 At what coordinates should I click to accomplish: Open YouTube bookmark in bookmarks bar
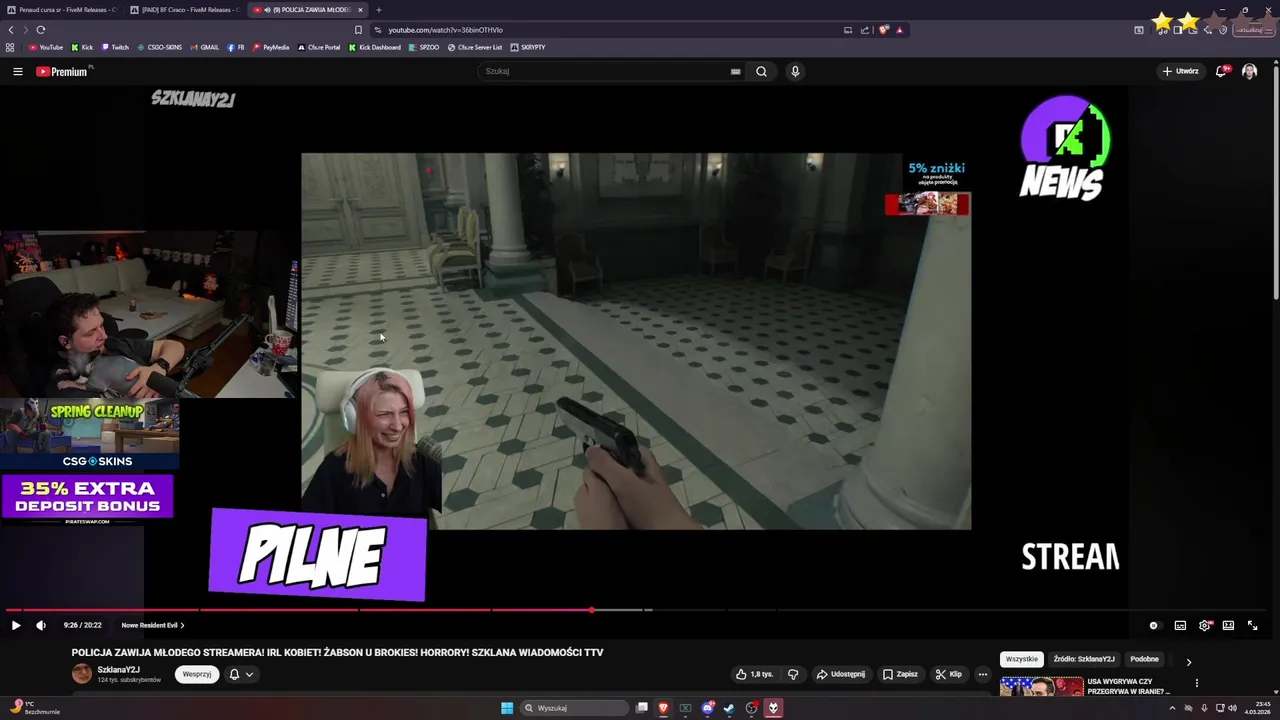[46, 47]
